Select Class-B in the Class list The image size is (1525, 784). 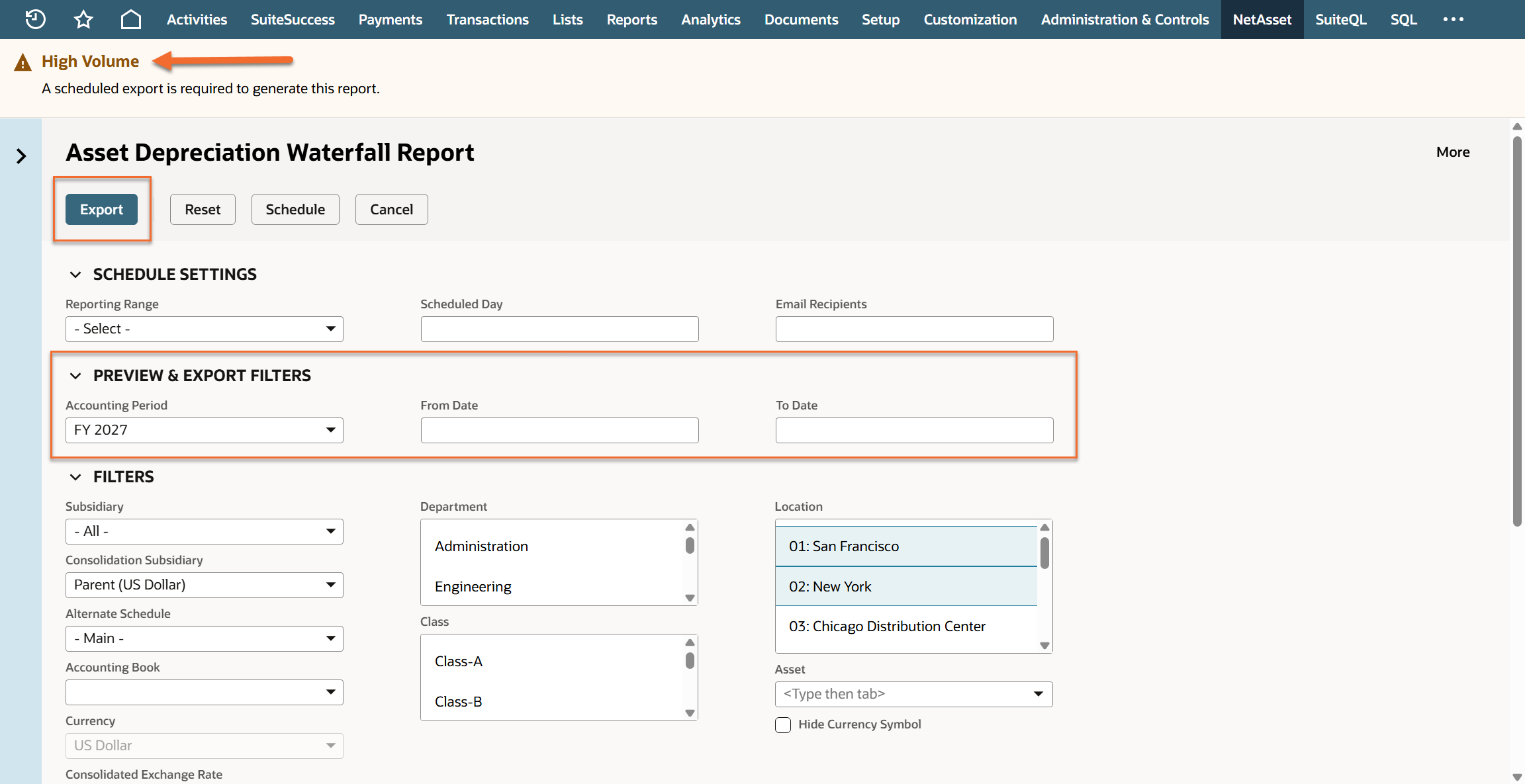[x=551, y=702]
